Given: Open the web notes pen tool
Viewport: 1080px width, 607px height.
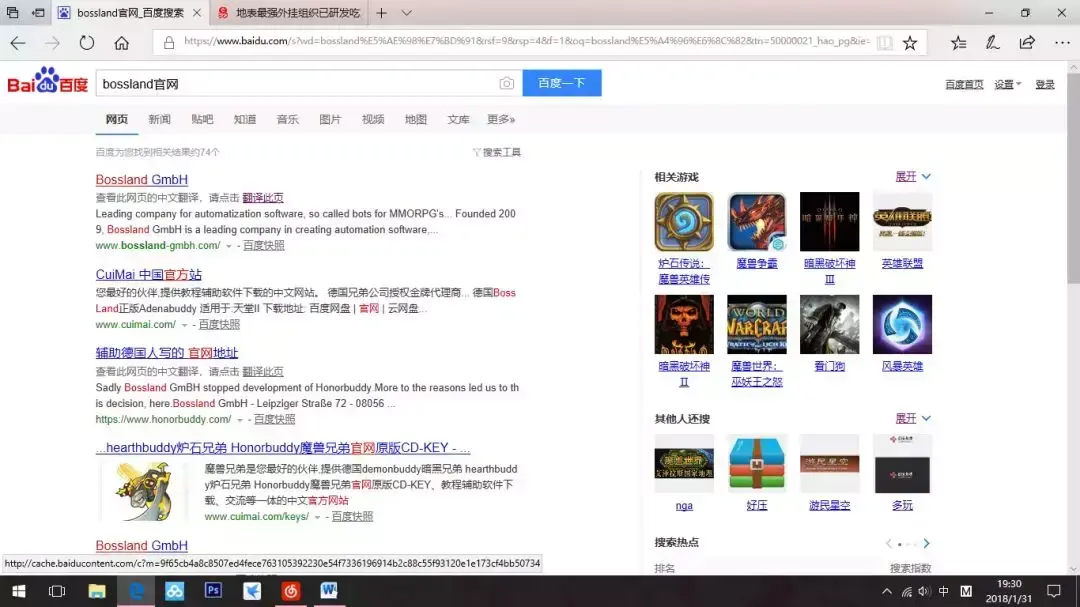Looking at the screenshot, I should pyautogui.click(x=993, y=43).
